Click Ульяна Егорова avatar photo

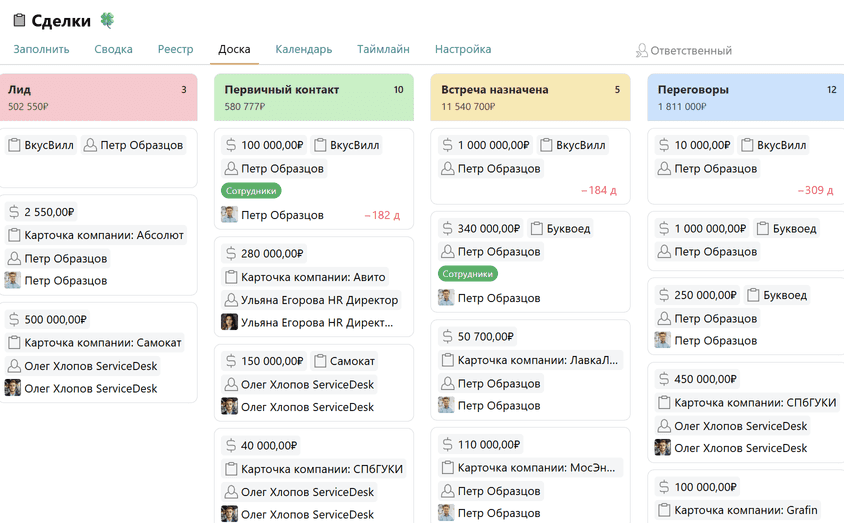(229, 322)
